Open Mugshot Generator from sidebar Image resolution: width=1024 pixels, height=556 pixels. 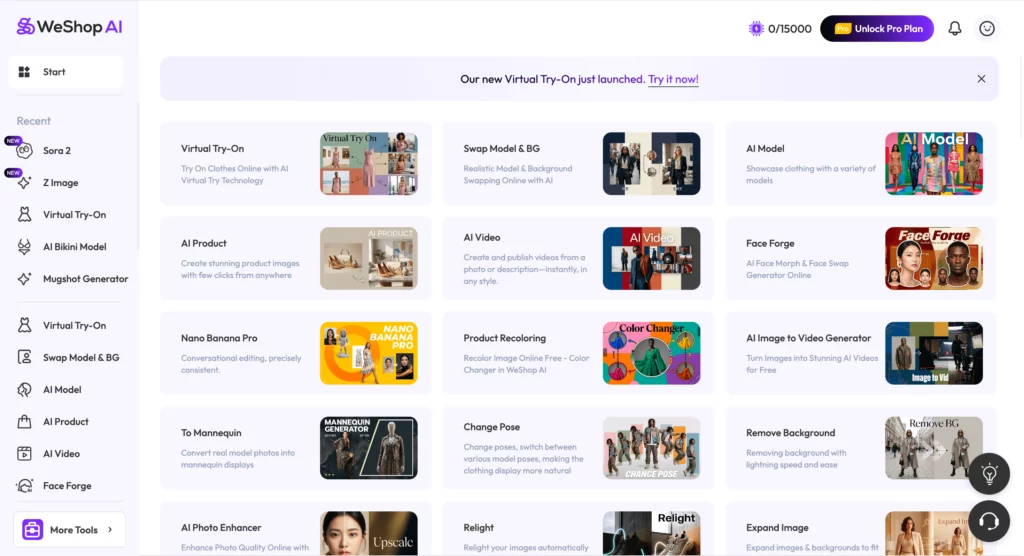coord(85,279)
